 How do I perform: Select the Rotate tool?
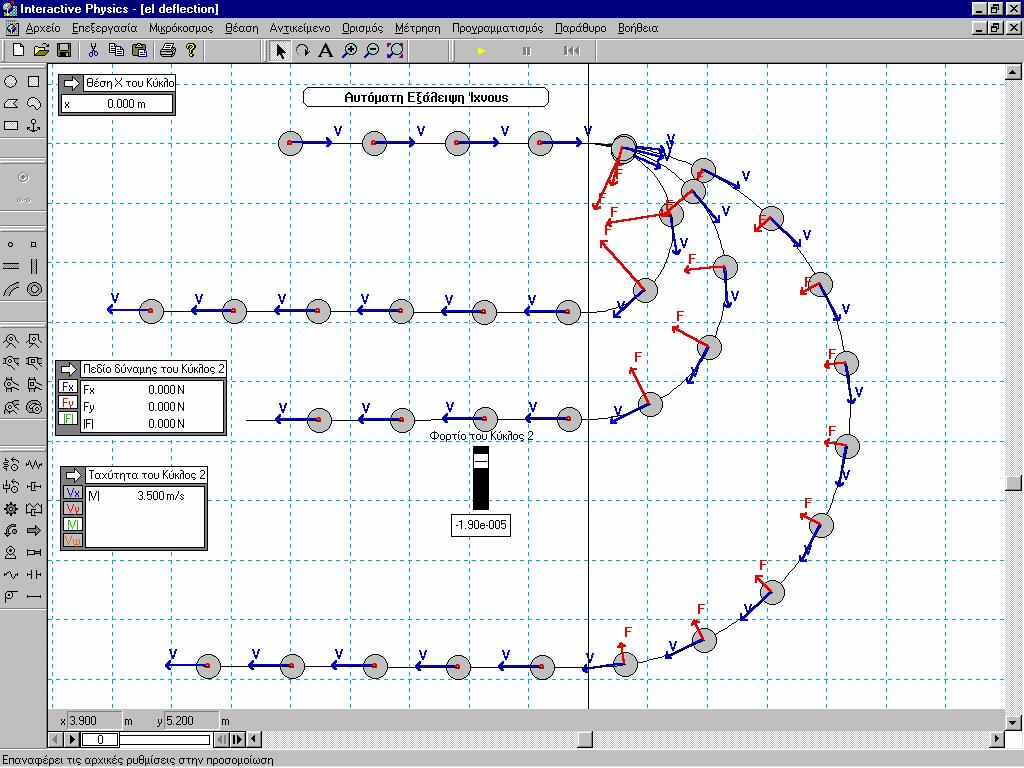302,50
